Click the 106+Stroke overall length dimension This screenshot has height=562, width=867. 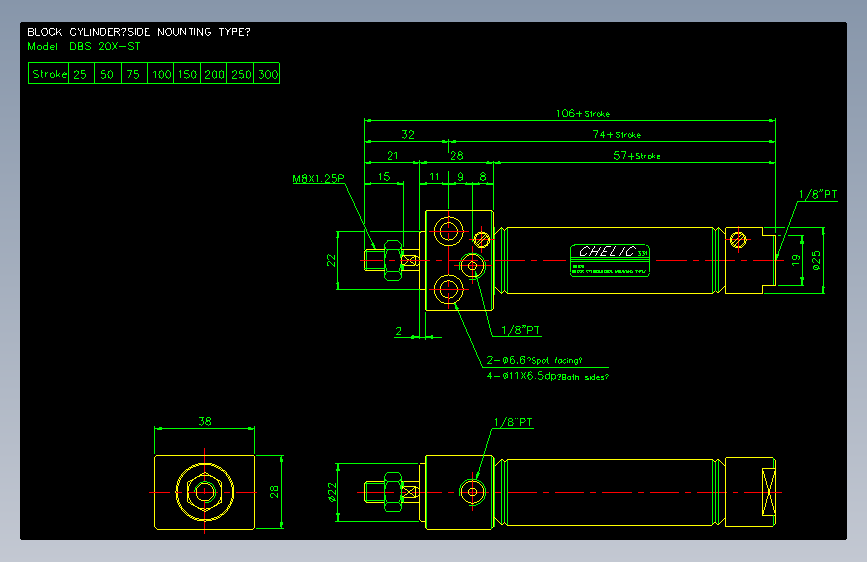[x=583, y=113]
